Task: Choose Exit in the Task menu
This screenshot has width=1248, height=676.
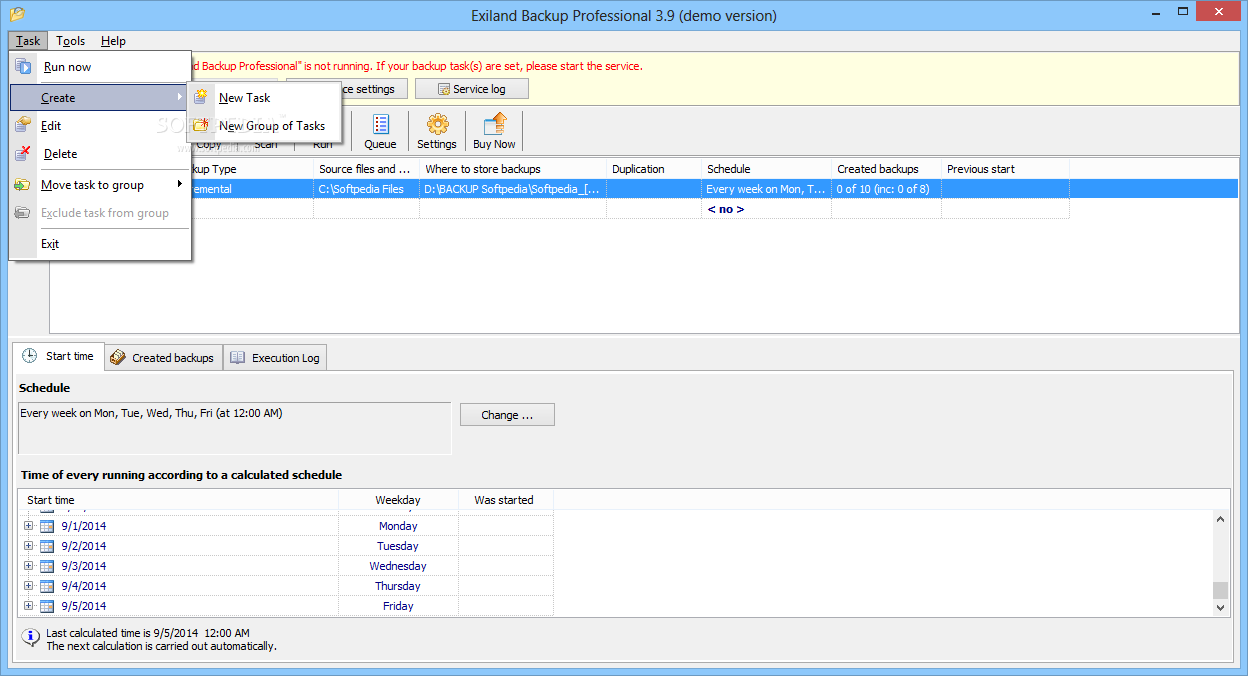Action: coord(100,244)
